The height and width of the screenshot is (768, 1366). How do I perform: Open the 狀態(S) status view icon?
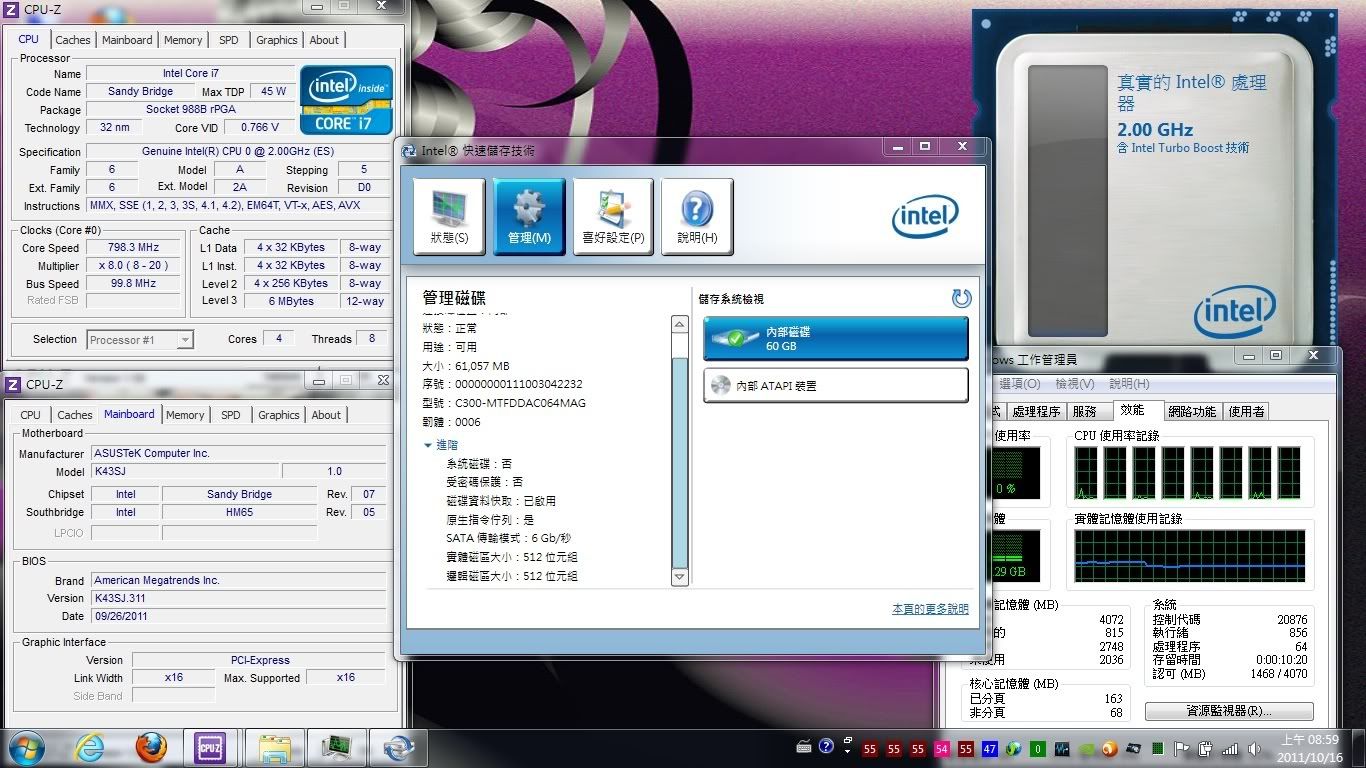[x=448, y=216]
